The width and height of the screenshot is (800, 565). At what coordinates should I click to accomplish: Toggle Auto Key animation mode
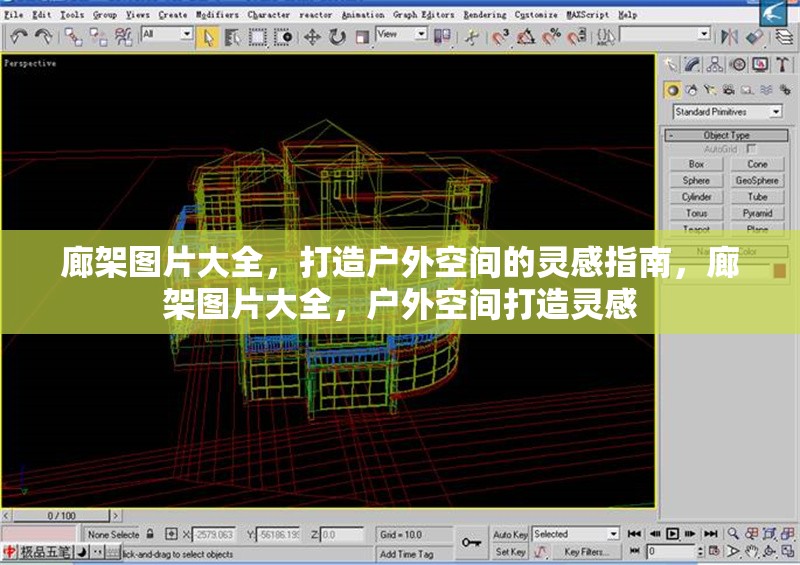tap(510, 535)
